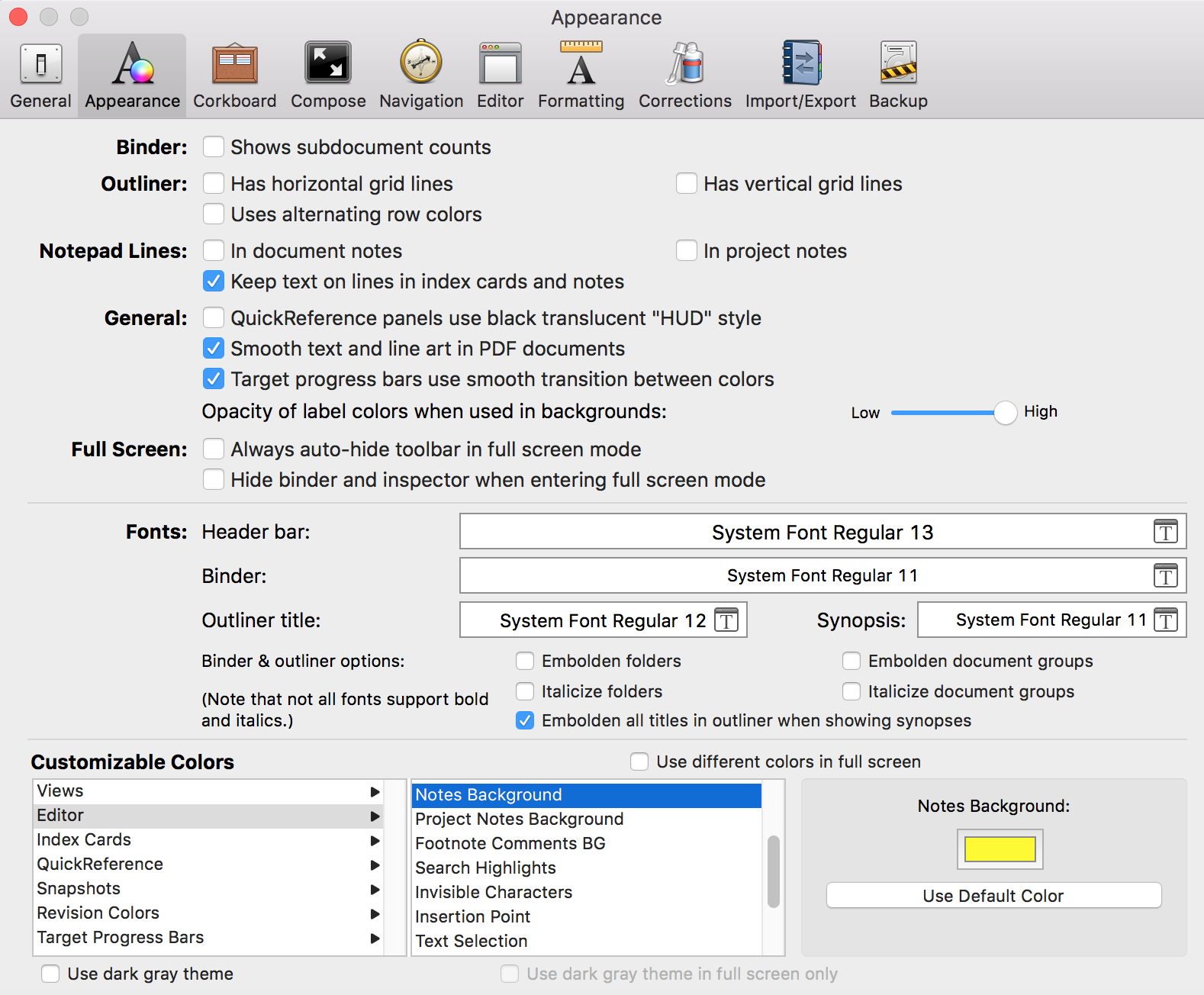Open the Compose preferences pane

328,76
